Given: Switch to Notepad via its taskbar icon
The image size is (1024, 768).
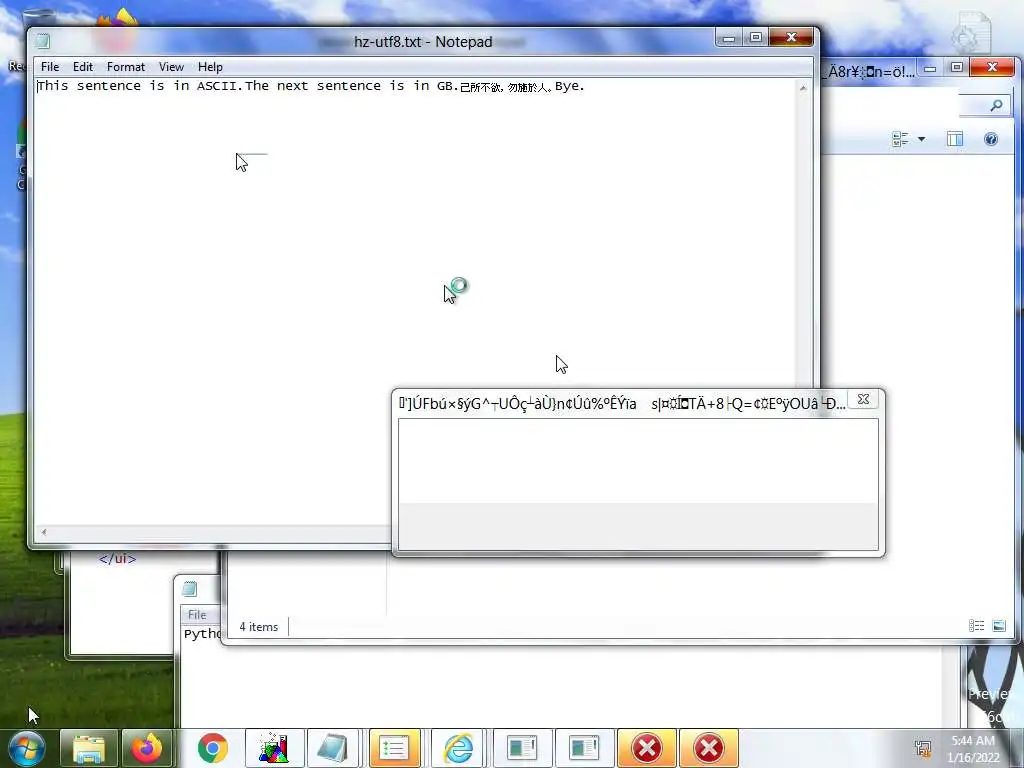Looking at the screenshot, I should point(334,748).
